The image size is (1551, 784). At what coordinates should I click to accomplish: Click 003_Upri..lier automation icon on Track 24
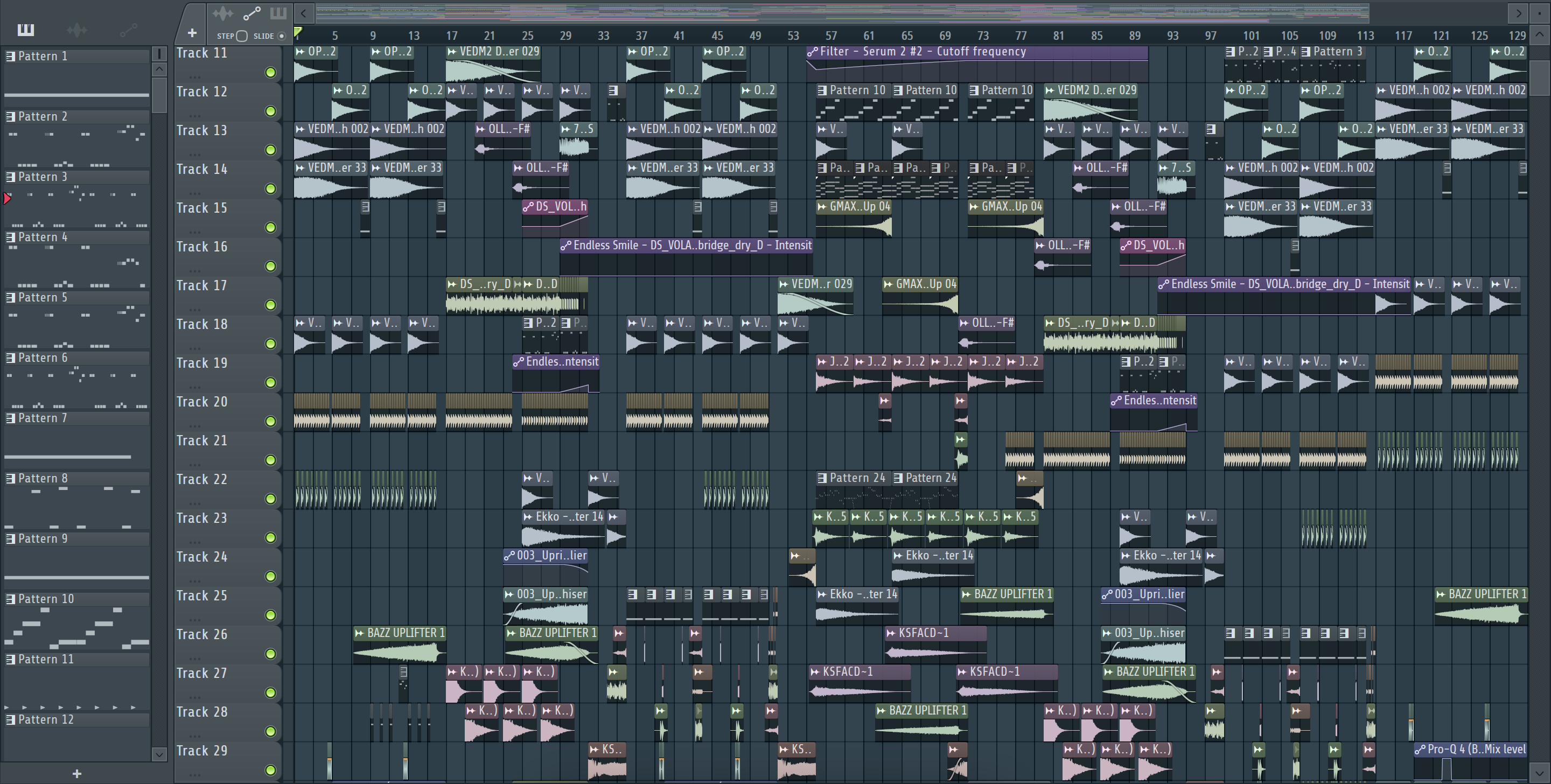click(509, 555)
